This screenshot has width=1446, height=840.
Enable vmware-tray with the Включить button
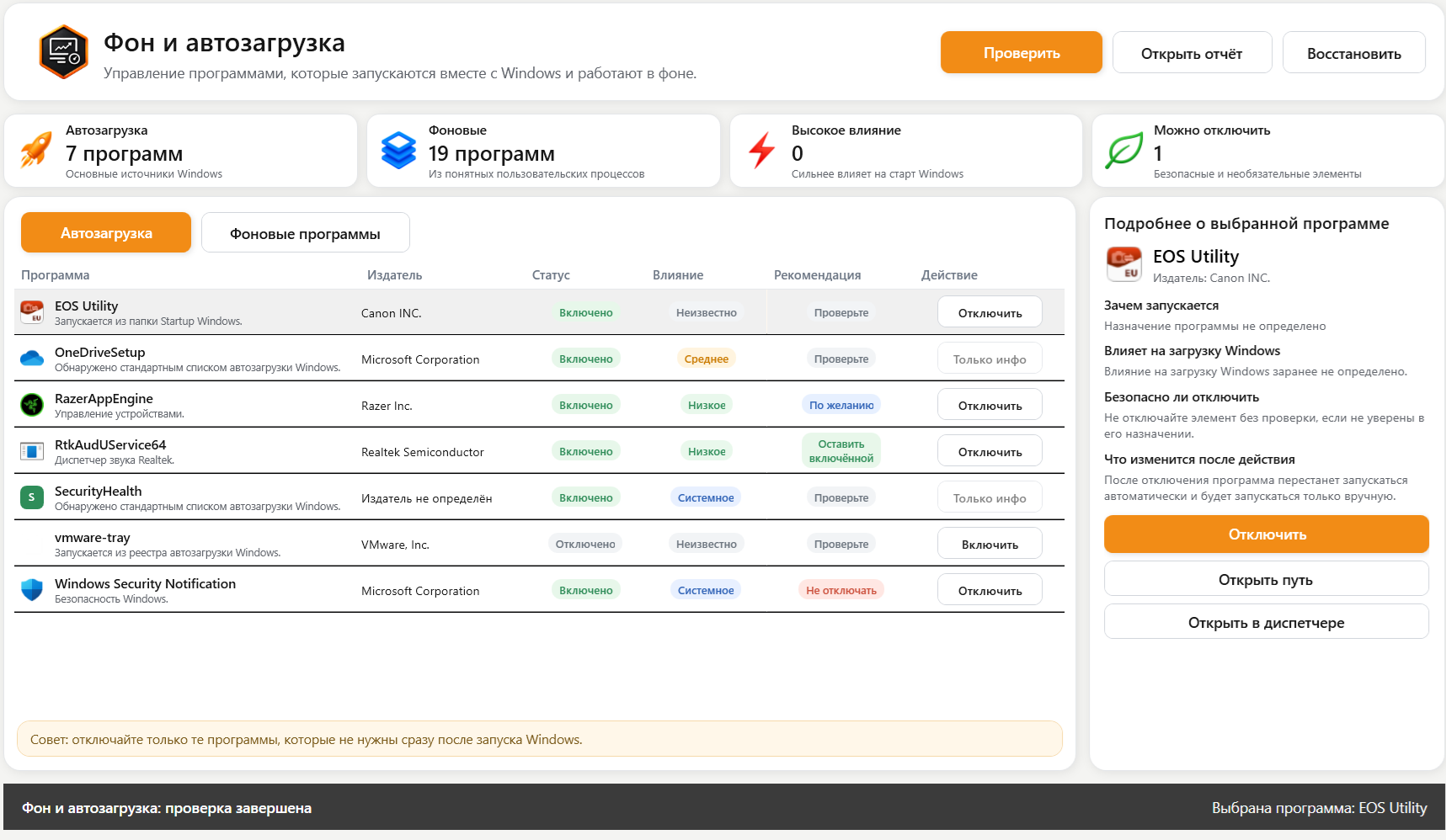click(990, 544)
